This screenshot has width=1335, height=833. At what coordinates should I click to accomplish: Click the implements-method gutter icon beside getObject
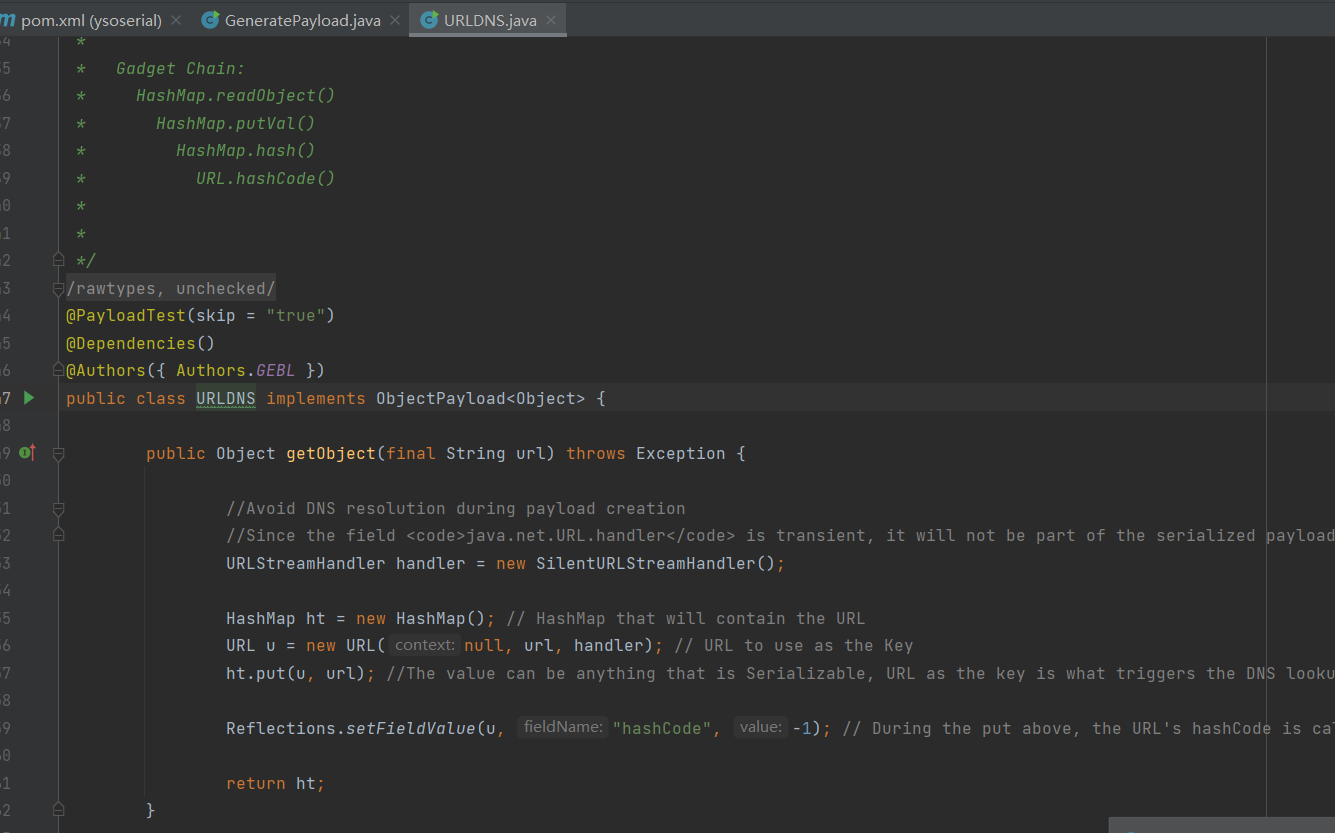point(27,453)
